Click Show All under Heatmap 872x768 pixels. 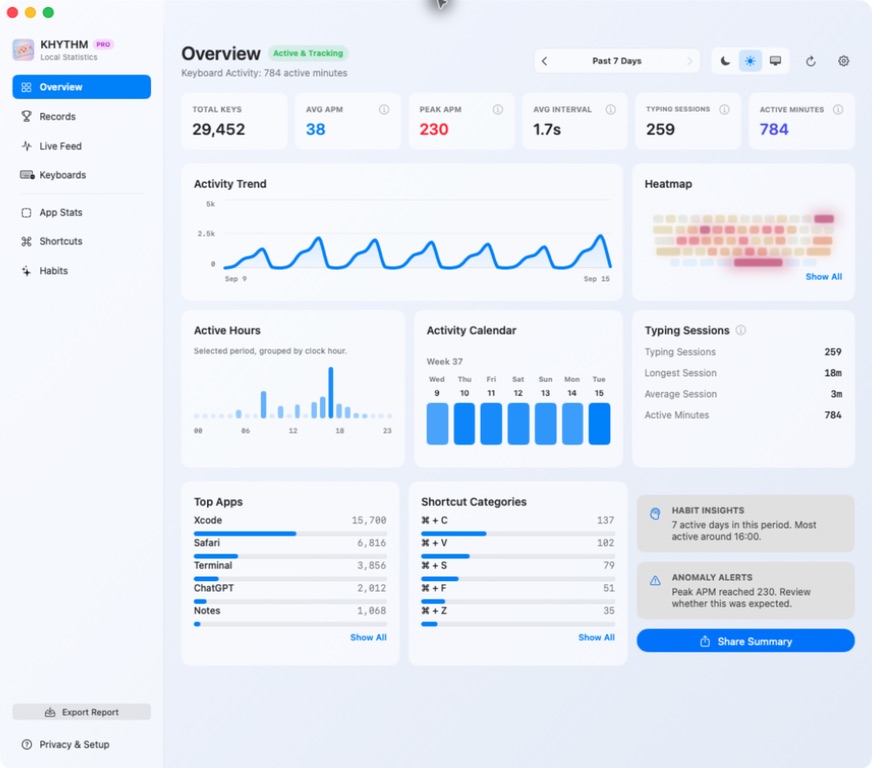824,276
